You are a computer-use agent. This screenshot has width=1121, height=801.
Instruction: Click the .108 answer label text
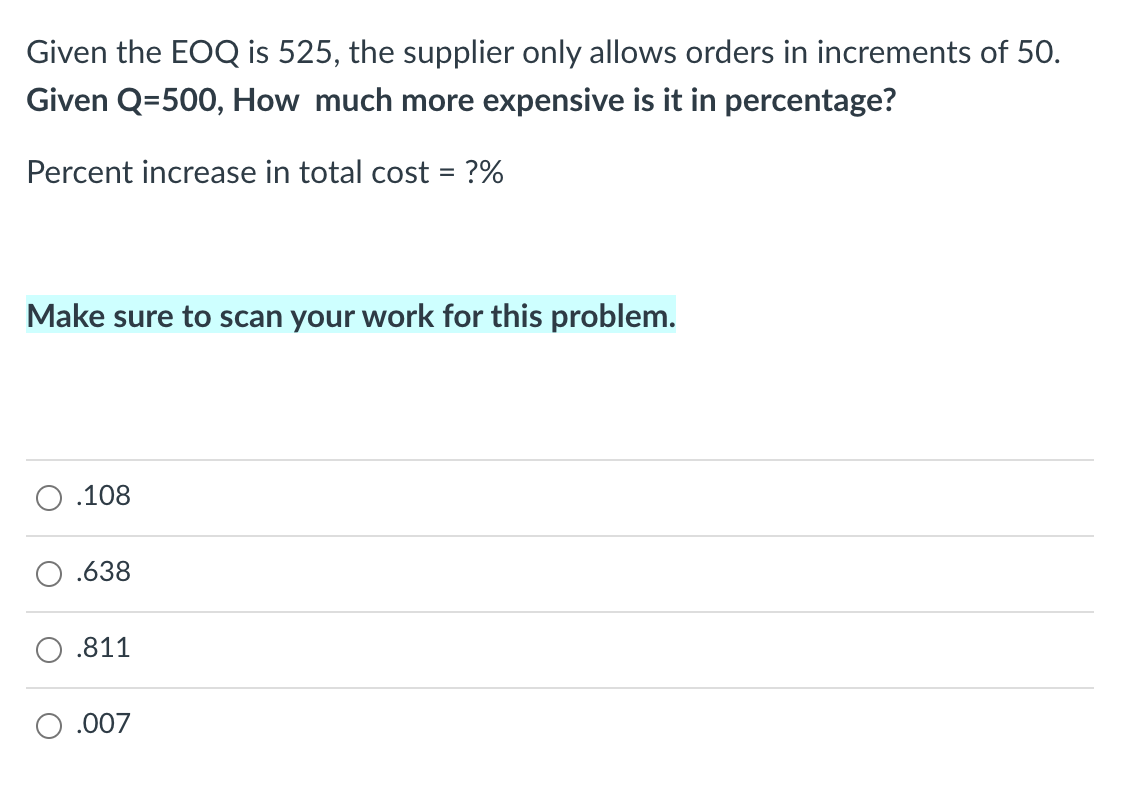pos(104,496)
